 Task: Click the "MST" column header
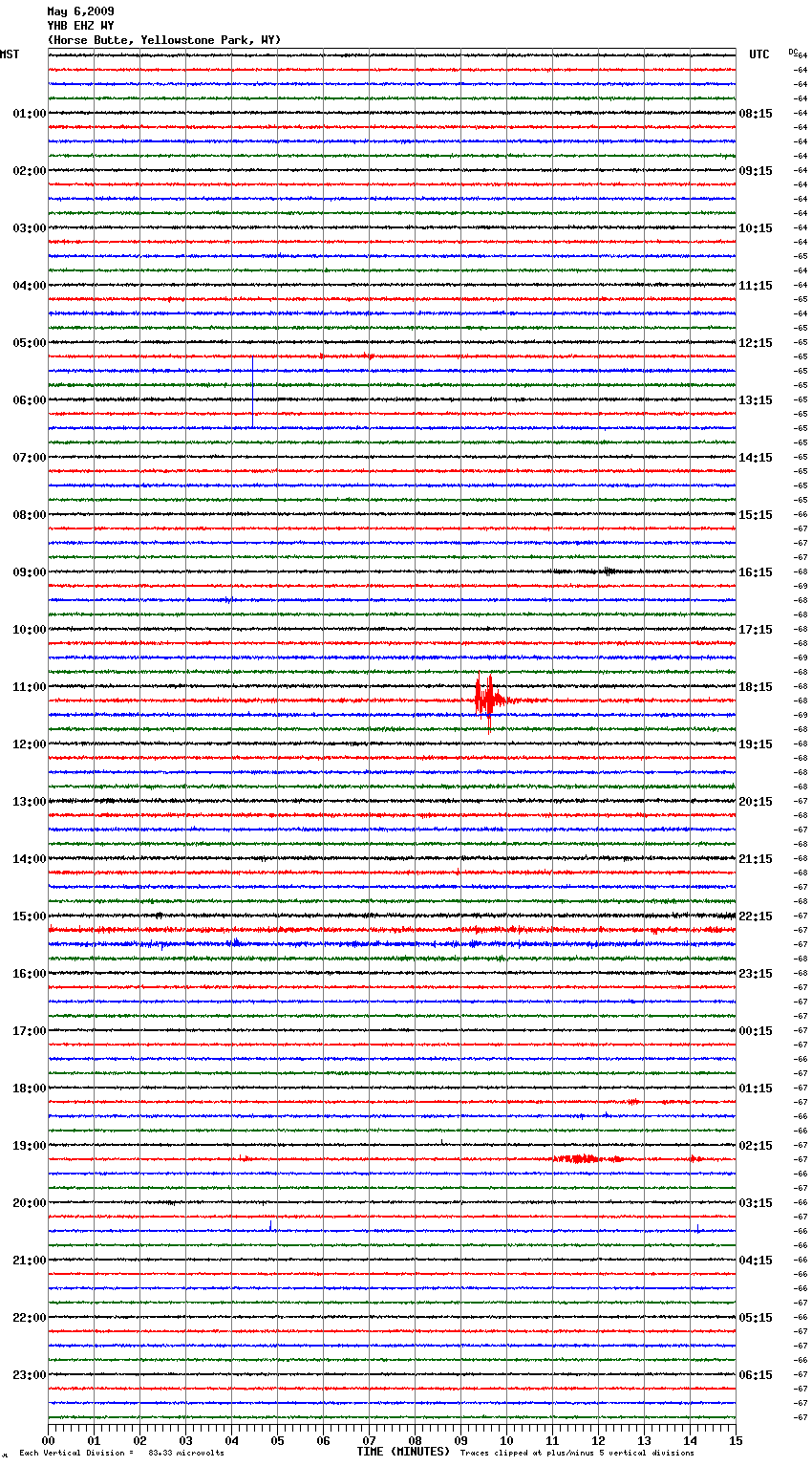pos(10,54)
